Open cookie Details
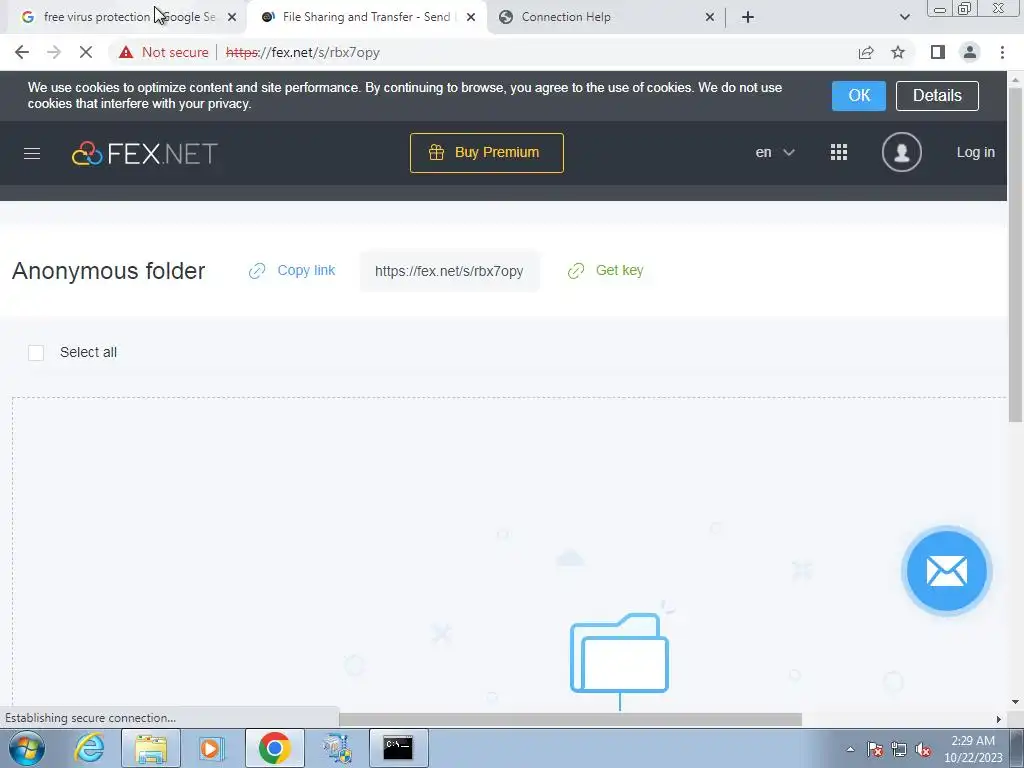Image resolution: width=1024 pixels, height=768 pixels. [x=937, y=95]
